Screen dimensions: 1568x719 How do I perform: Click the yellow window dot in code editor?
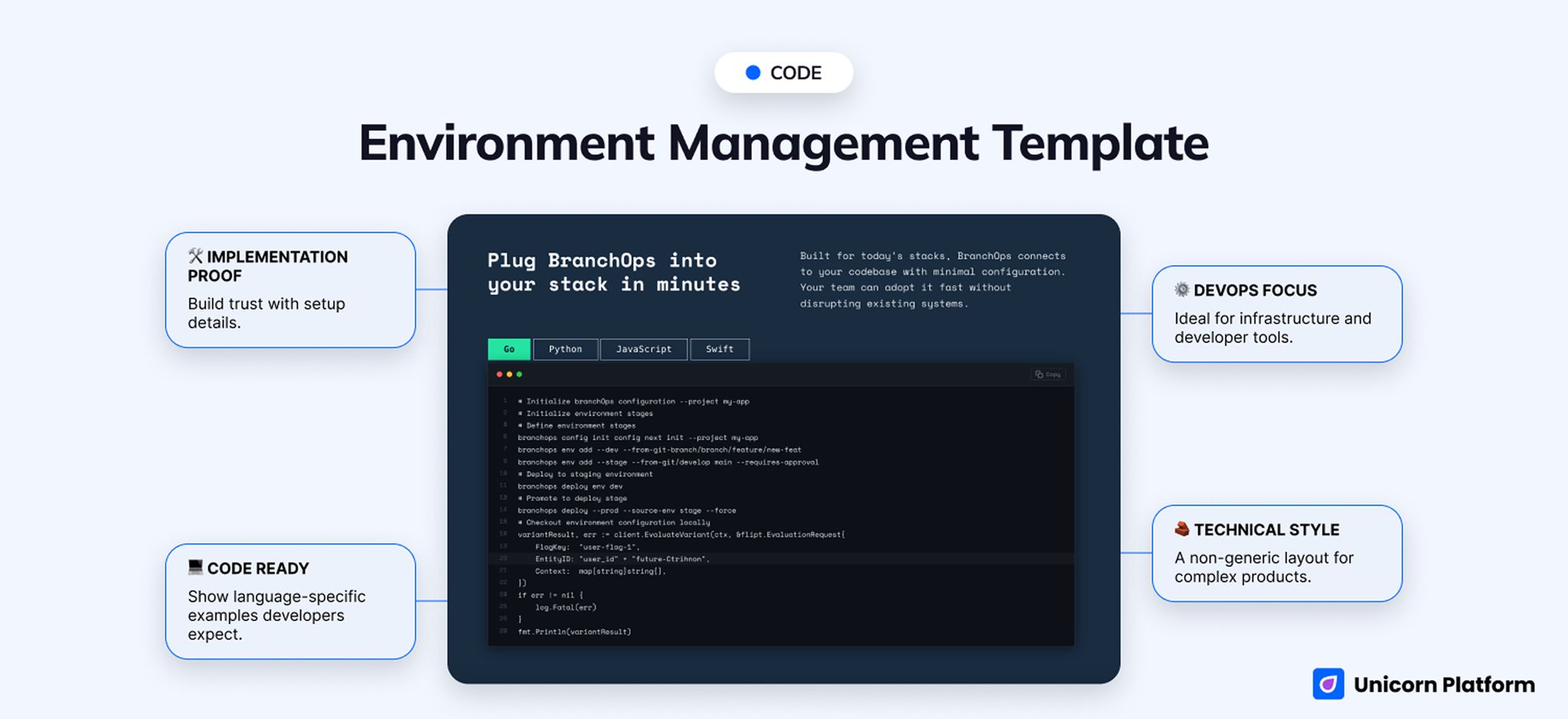coord(509,374)
